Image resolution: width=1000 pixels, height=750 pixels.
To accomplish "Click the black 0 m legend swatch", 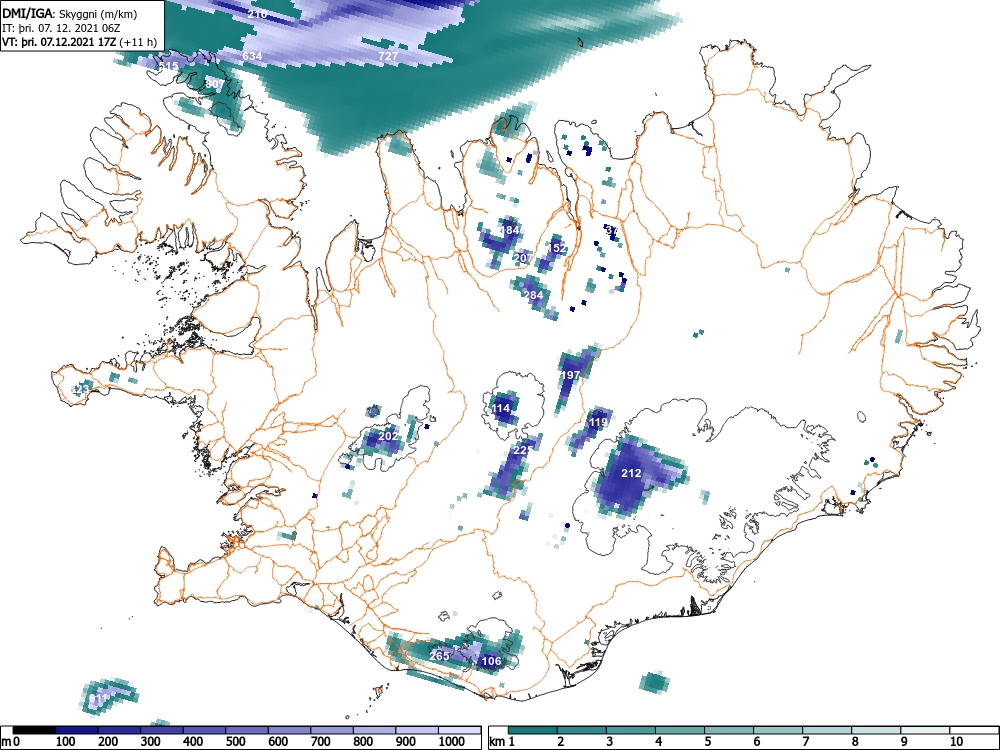I will [34, 730].
